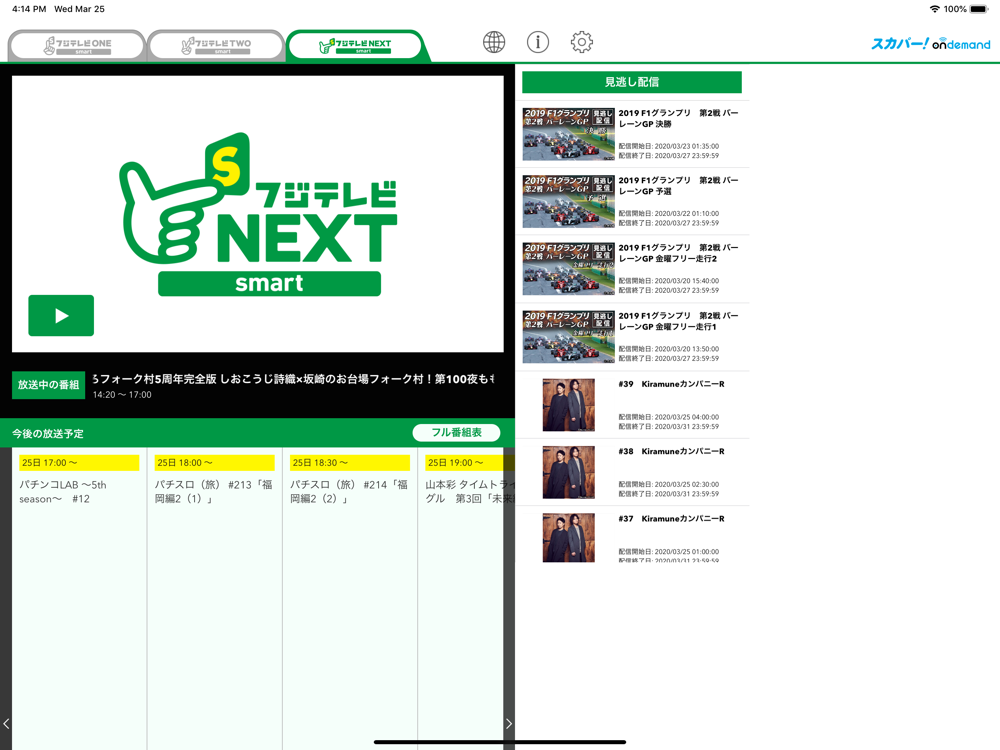The height and width of the screenshot is (750, 1000).
Task: Switch to the Fuji TV TWO smart tab
Action: pos(216,45)
